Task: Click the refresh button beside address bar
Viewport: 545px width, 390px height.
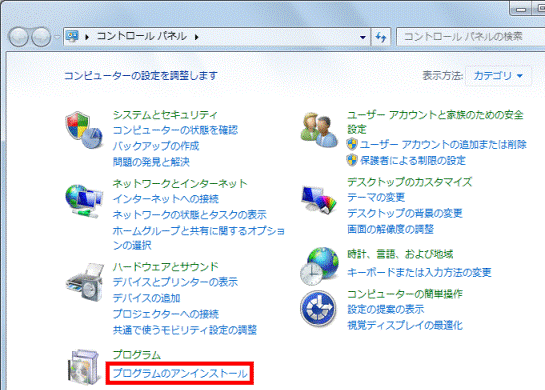Action: pyautogui.click(x=381, y=36)
